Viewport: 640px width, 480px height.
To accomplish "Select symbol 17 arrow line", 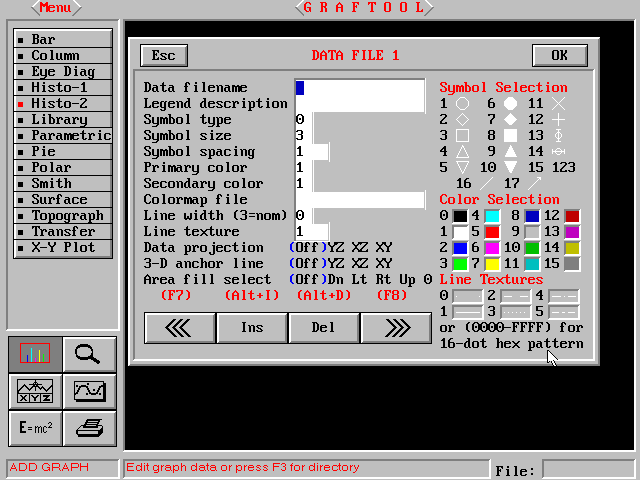I will [x=534, y=184].
